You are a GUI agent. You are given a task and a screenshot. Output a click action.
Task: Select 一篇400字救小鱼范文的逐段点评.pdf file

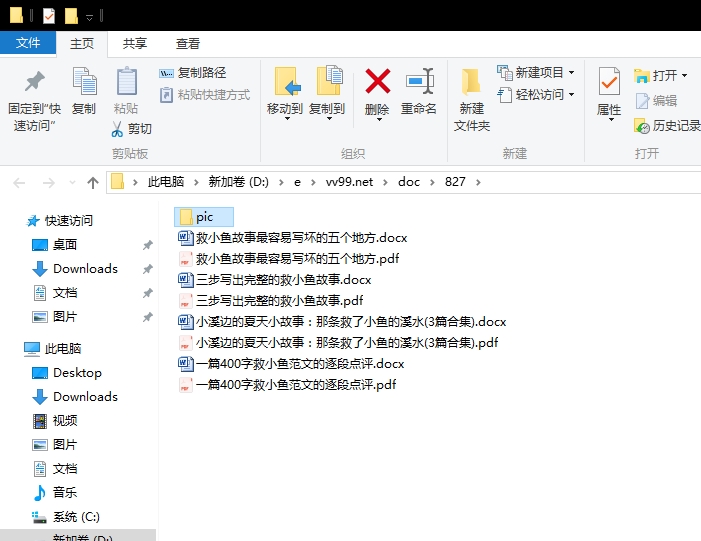[287, 385]
